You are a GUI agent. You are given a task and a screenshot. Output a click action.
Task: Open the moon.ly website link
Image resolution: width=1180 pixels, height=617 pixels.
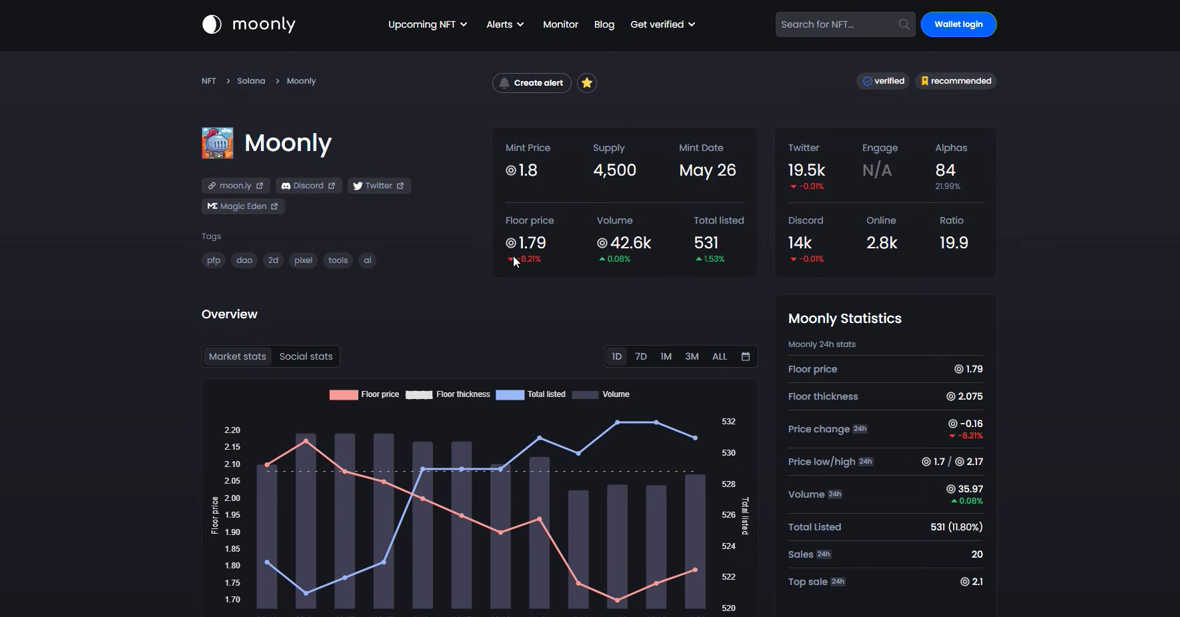click(x=236, y=186)
